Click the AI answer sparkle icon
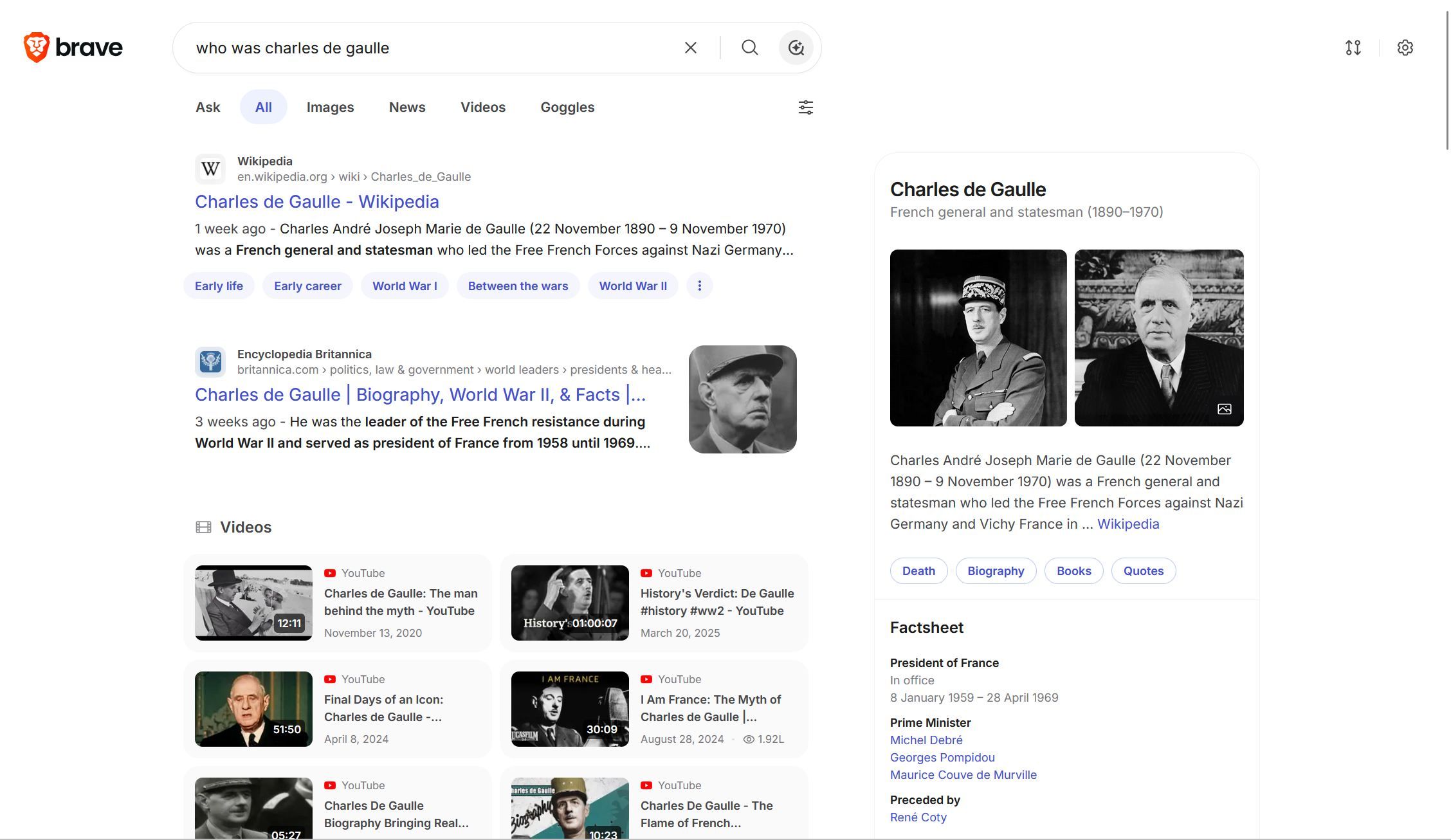Viewport: 1451px width, 840px height. click(x=796, y=48)
